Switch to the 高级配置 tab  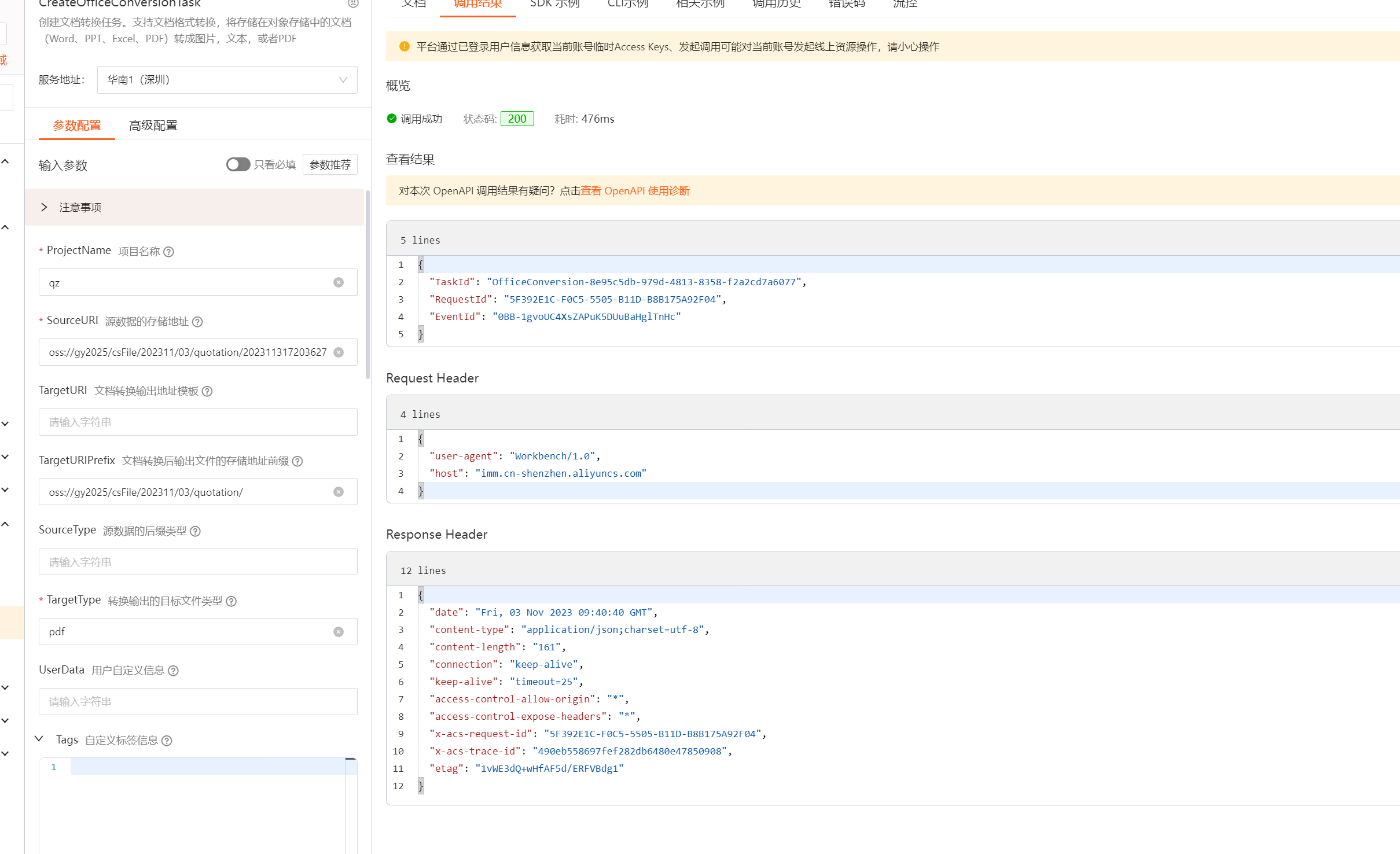point(153,126)
